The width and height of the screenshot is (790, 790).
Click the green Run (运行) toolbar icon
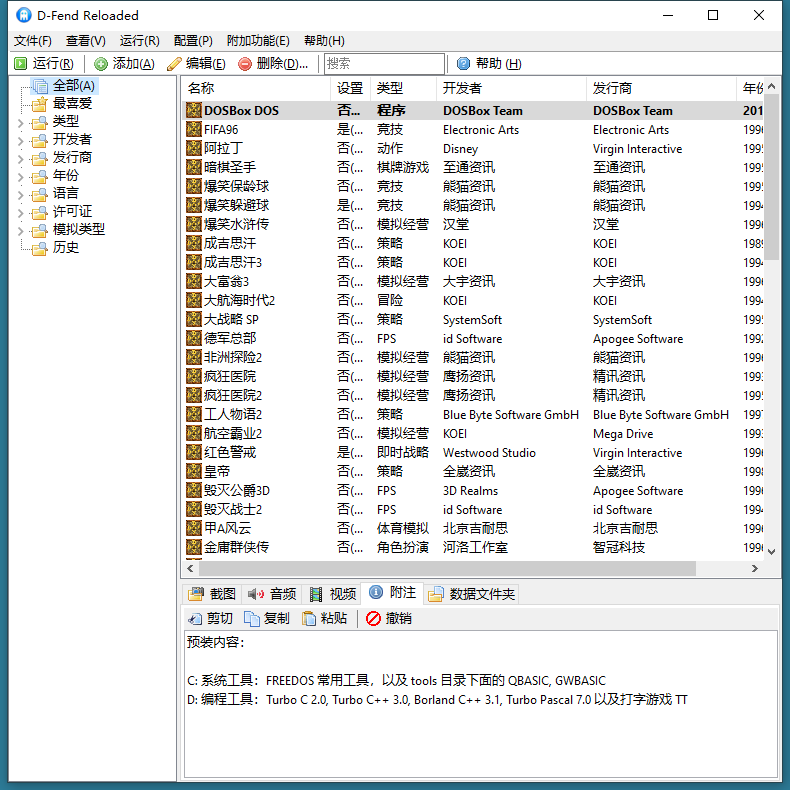(21, 64)
